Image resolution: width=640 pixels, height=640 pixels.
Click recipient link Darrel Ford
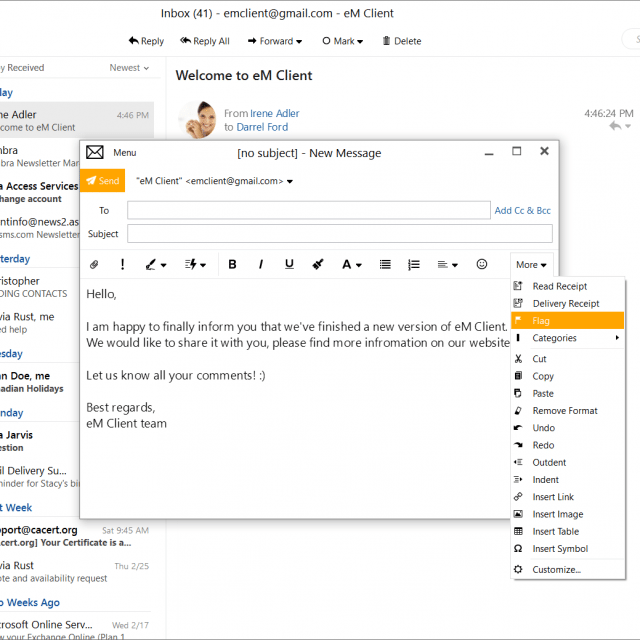262,127
